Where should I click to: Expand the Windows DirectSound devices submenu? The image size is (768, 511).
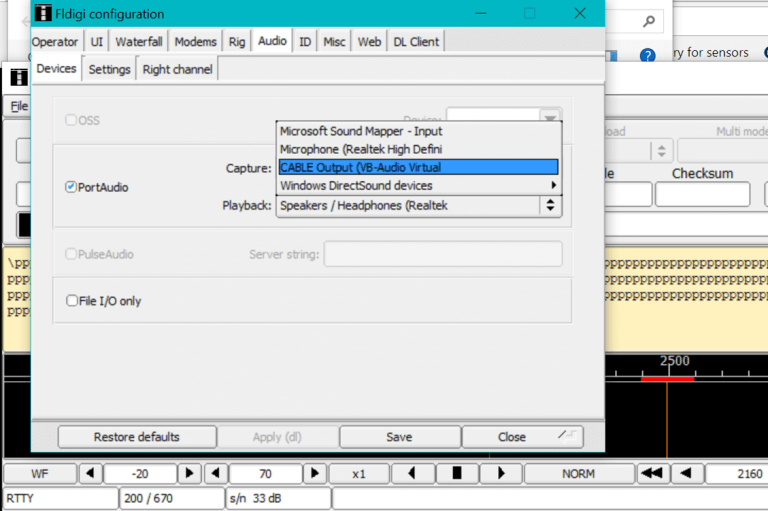click(418, 186)
